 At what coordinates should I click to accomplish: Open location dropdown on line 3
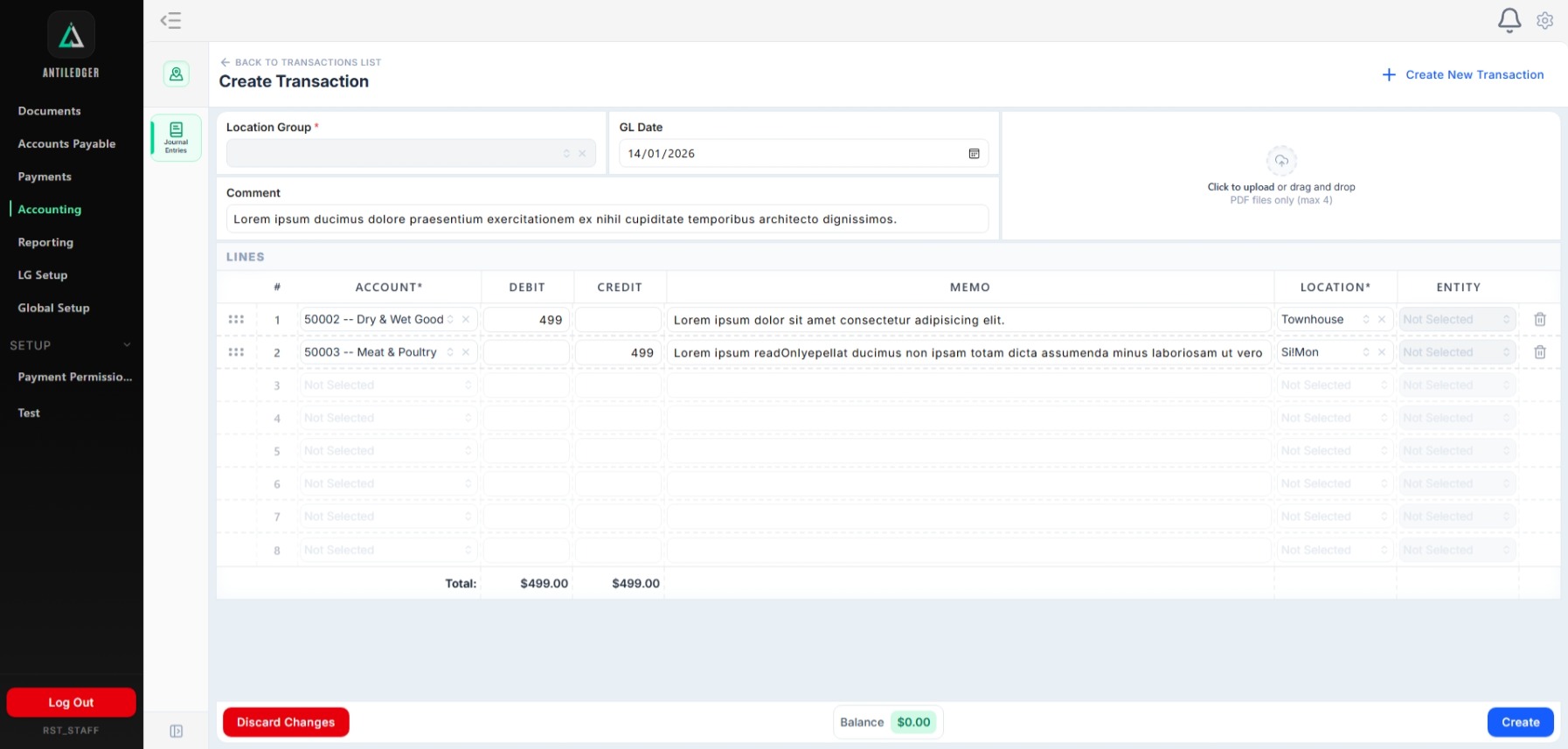(1335, 385)
